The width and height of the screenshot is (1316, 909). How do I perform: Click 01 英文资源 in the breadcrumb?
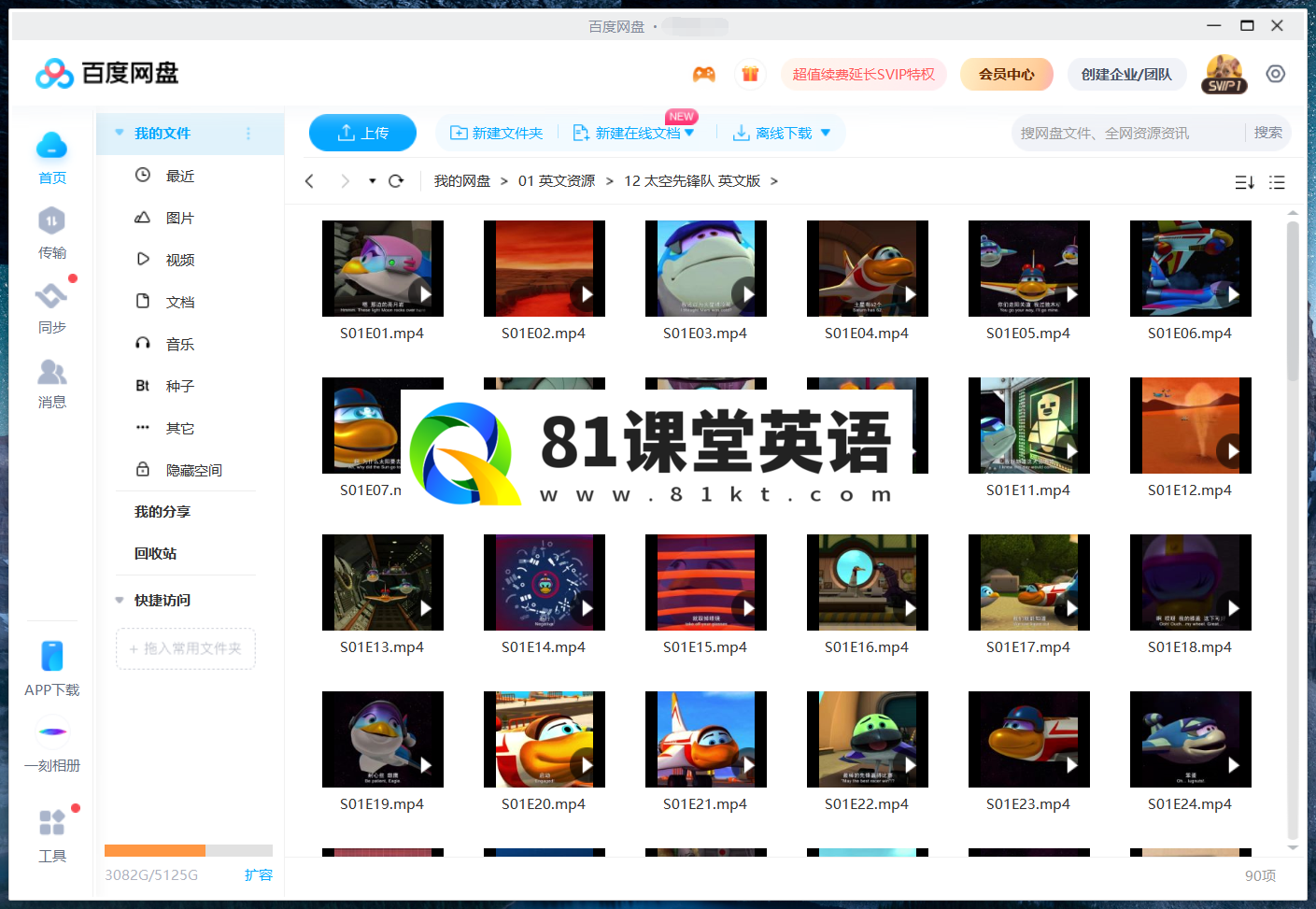tap(557, 181)
